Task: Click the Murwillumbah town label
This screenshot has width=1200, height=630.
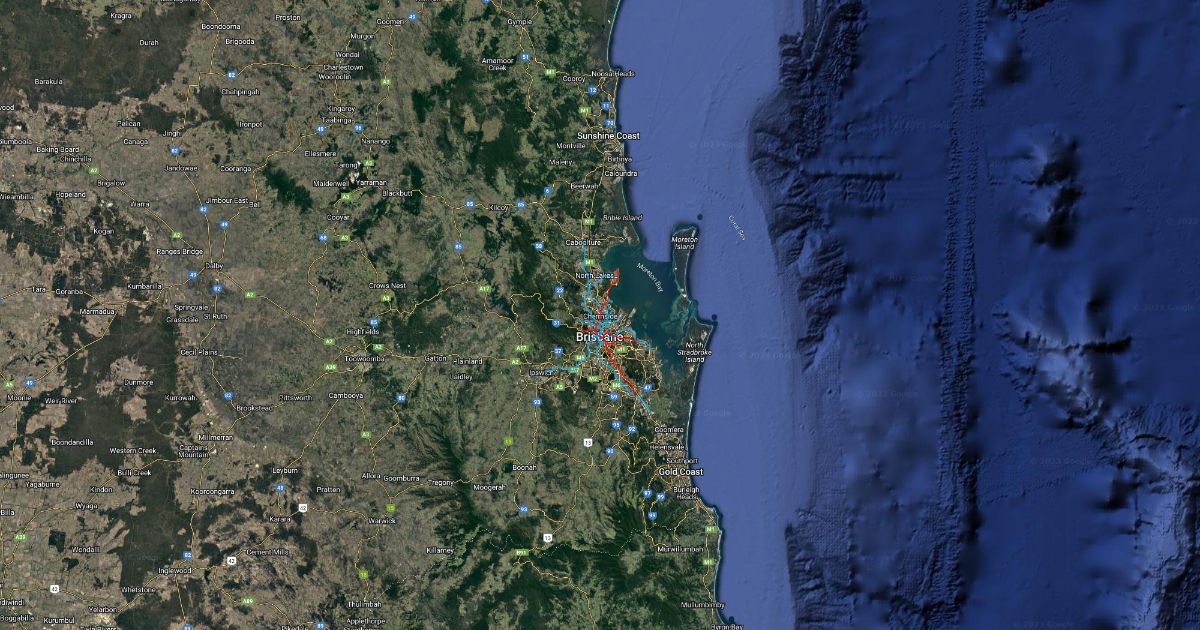Action: pos(681,549)
